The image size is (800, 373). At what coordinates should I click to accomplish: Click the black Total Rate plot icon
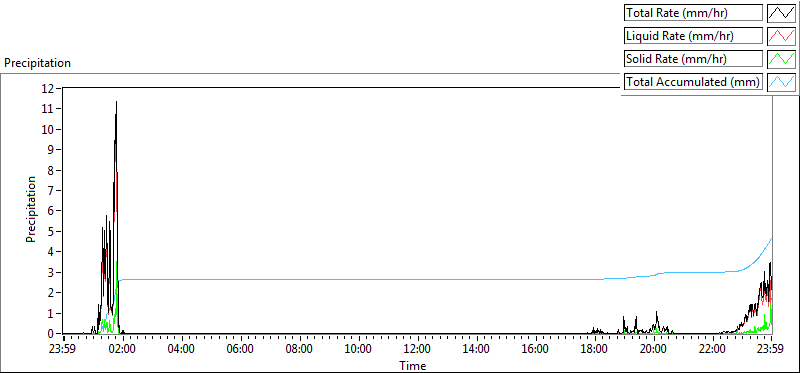pyautogui.click(x=781, y=13)
